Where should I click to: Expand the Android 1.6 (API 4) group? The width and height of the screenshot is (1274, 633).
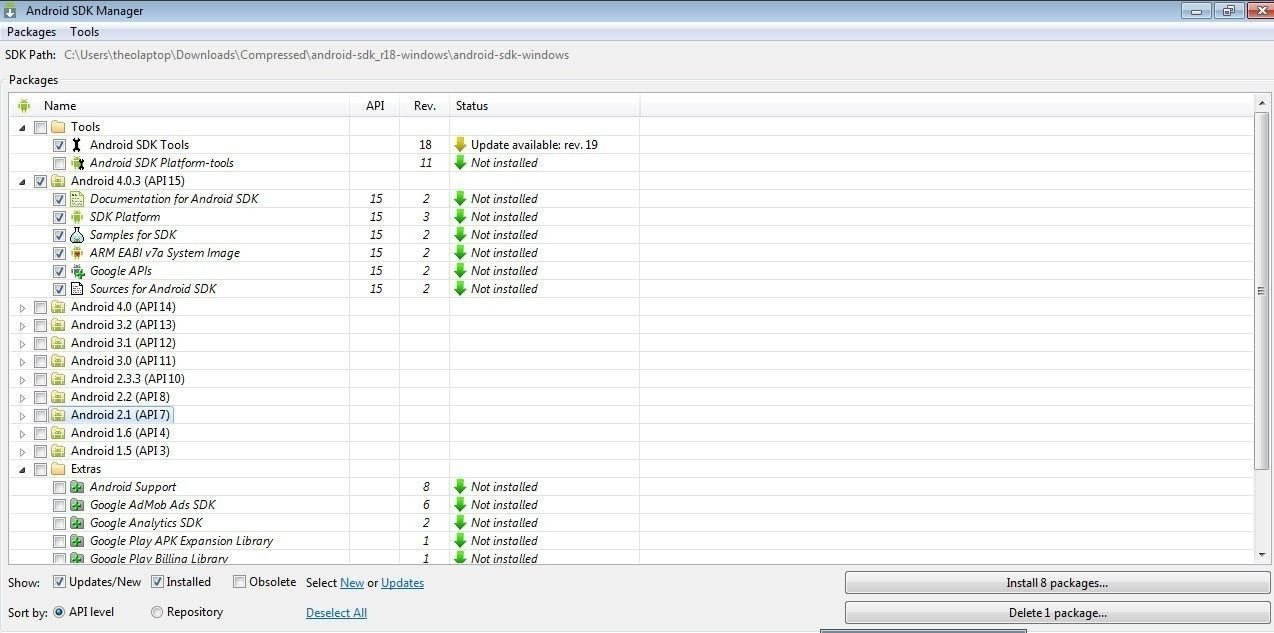click(22, 433)
